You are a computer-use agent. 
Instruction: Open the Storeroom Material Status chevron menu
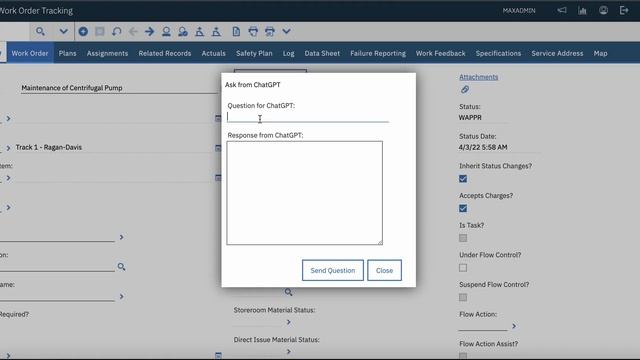tap(289, 322)
